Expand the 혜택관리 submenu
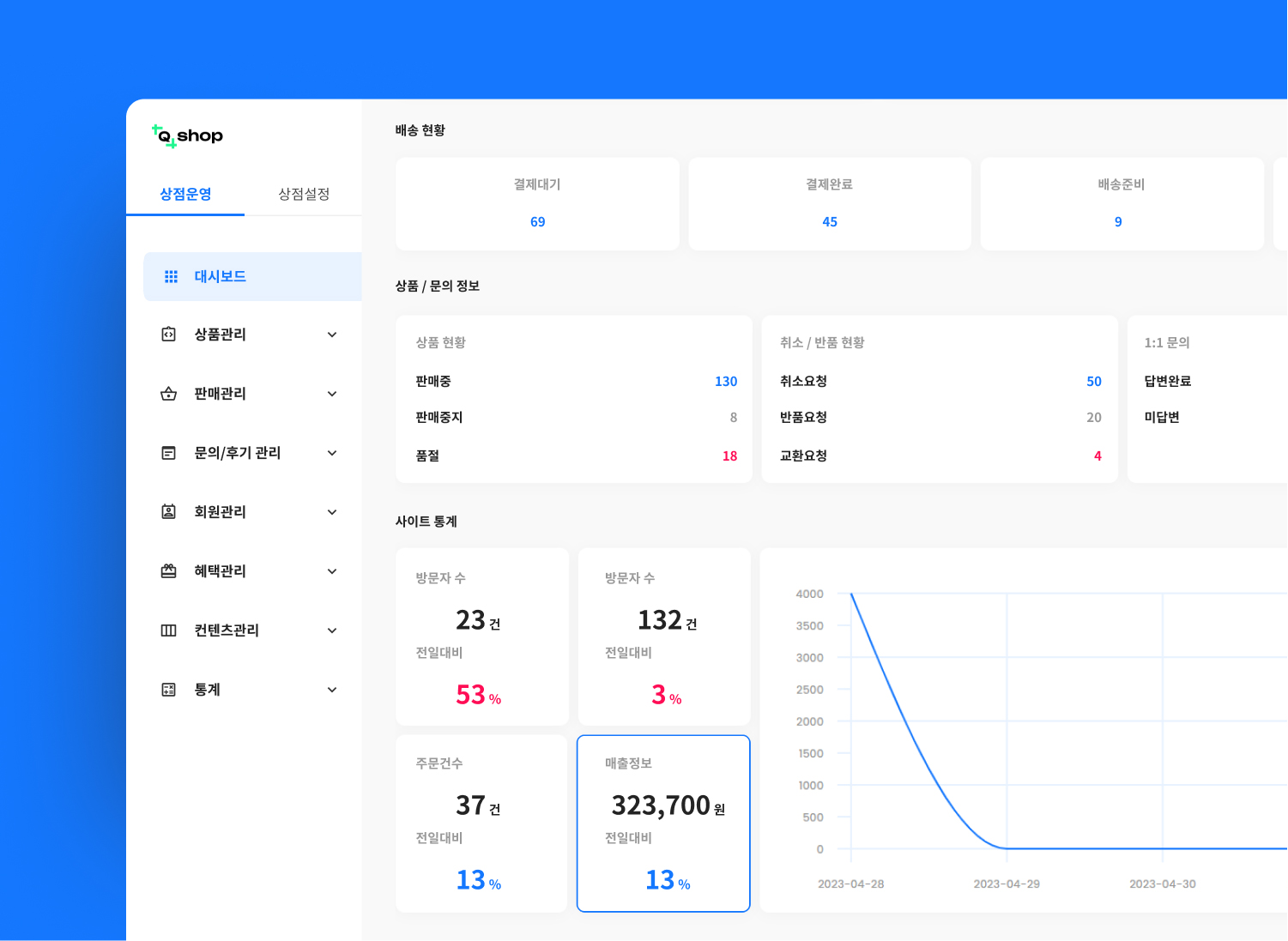This screenshot has height=941, width=1288. 331,571
